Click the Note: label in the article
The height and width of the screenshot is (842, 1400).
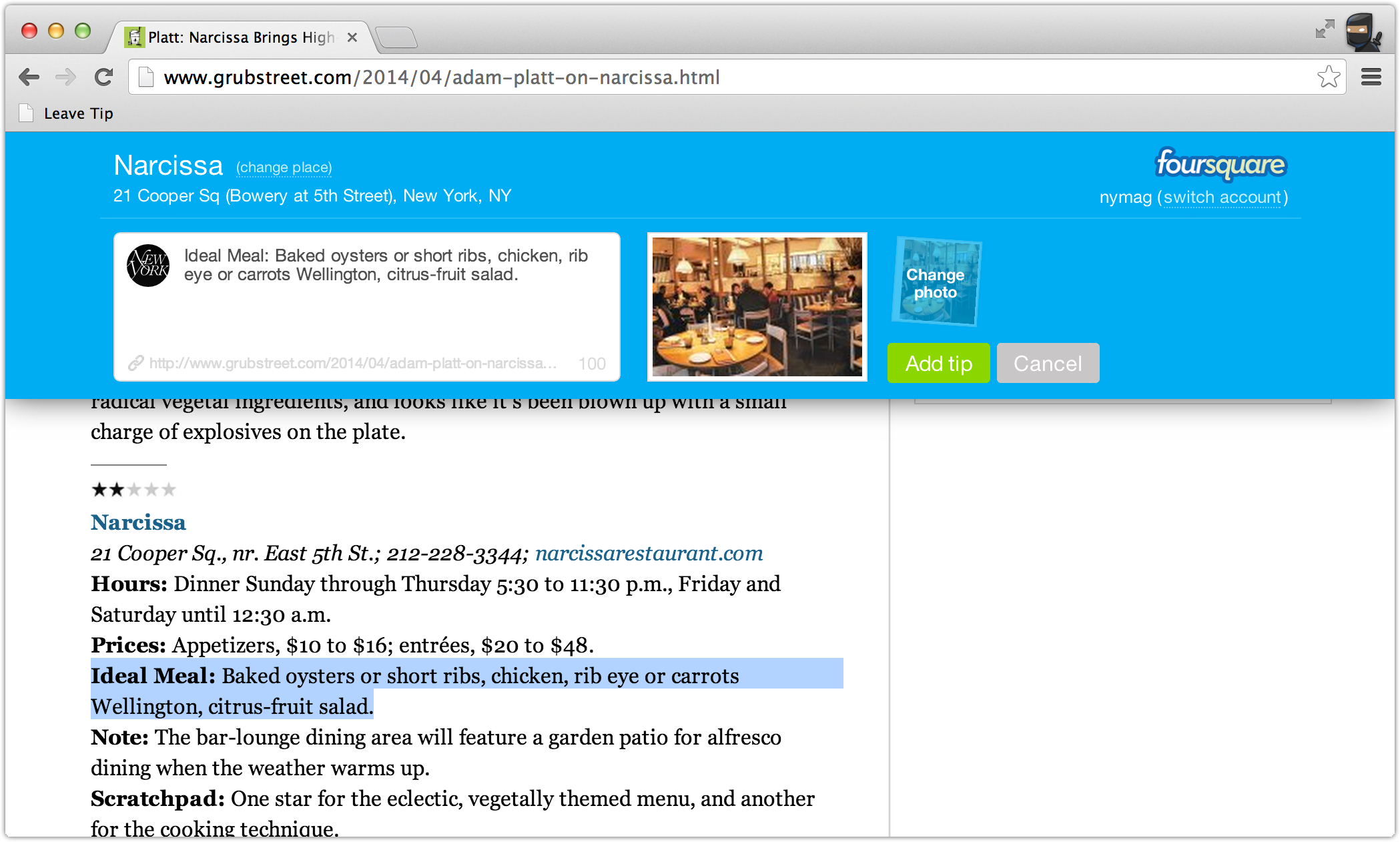[119, 737]
